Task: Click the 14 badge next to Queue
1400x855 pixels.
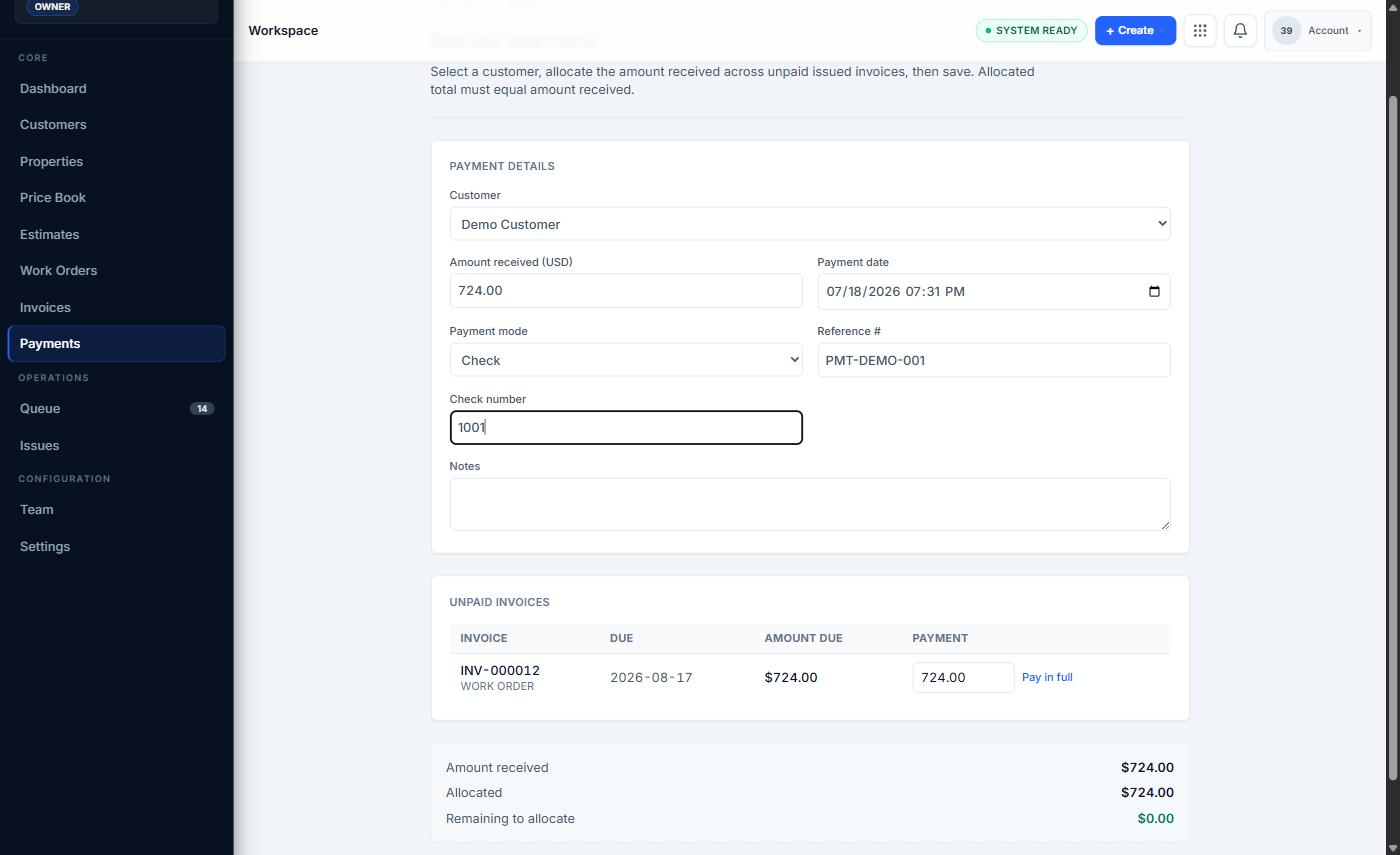Action: [x=202, y=409]
